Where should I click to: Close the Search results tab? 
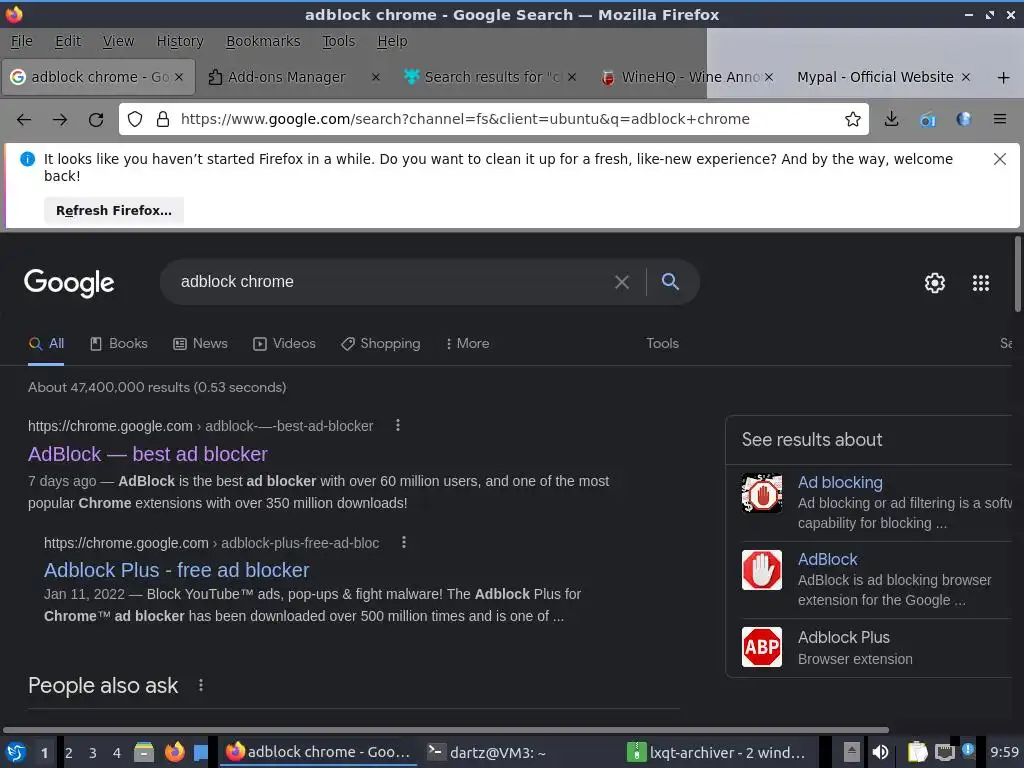572,77
